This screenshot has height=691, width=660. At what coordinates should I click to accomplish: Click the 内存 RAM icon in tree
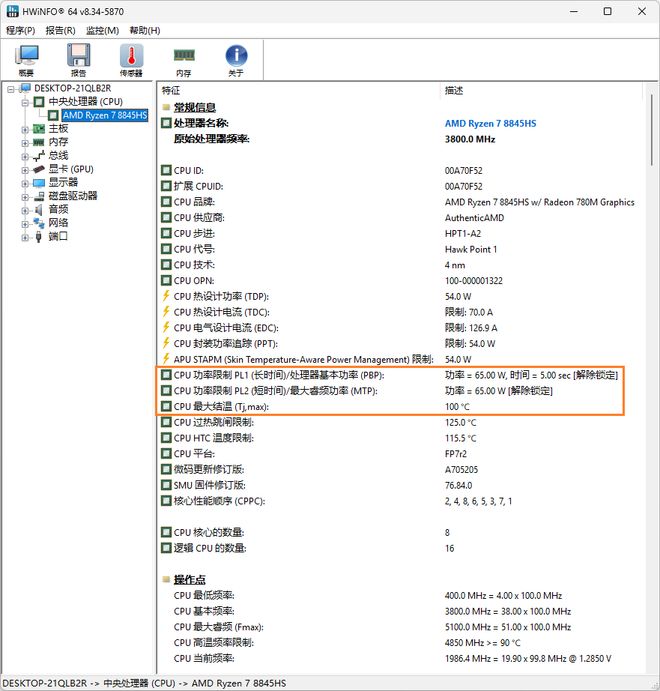pos(39,142)
